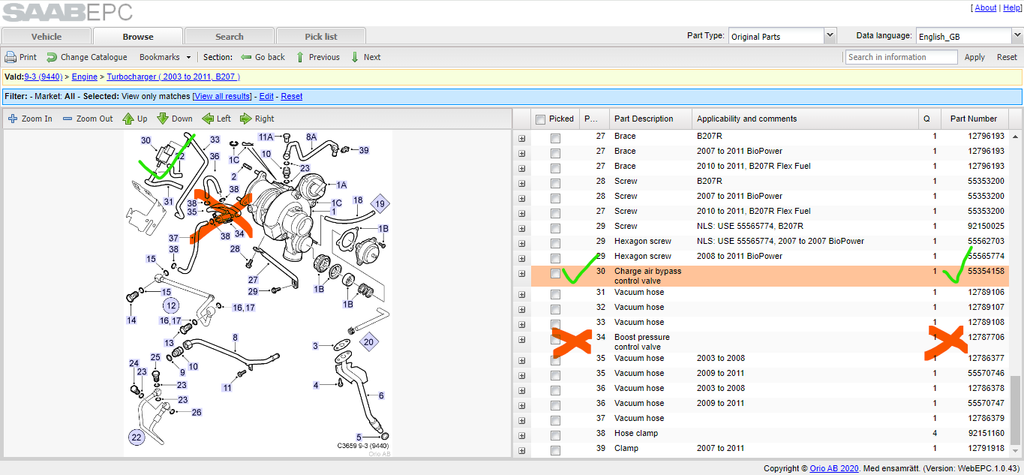This screenshot has width=1024, height=475.
Task: Check Vacuum hose 12789107 checkbox
Action: (554, 309)
